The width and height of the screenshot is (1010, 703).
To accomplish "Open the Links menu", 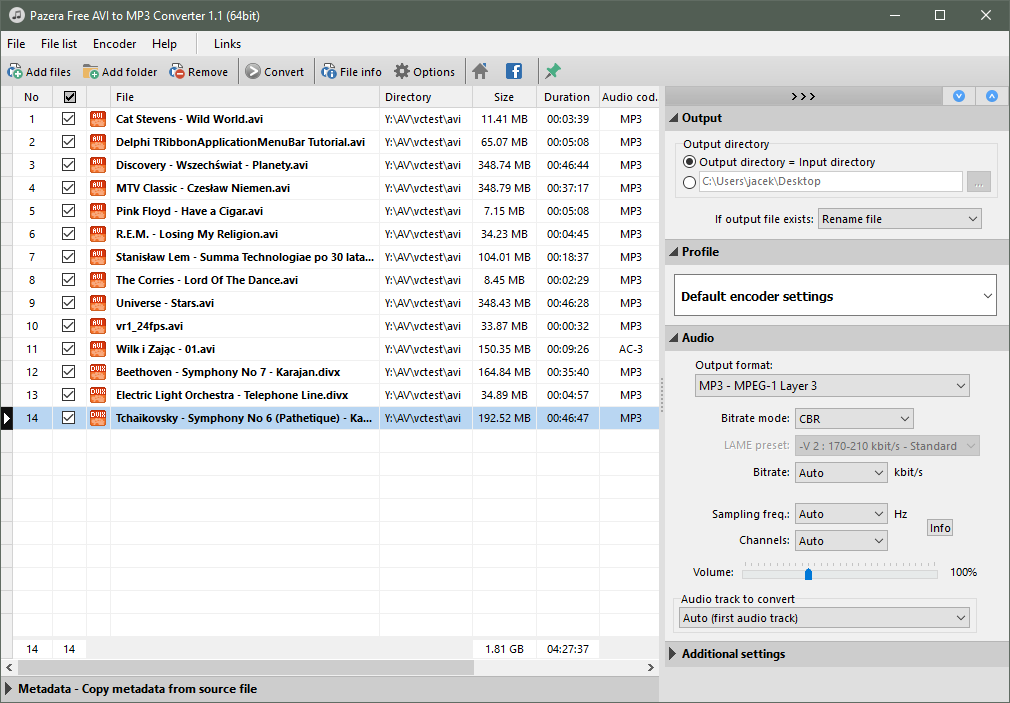I will [227, 44].
